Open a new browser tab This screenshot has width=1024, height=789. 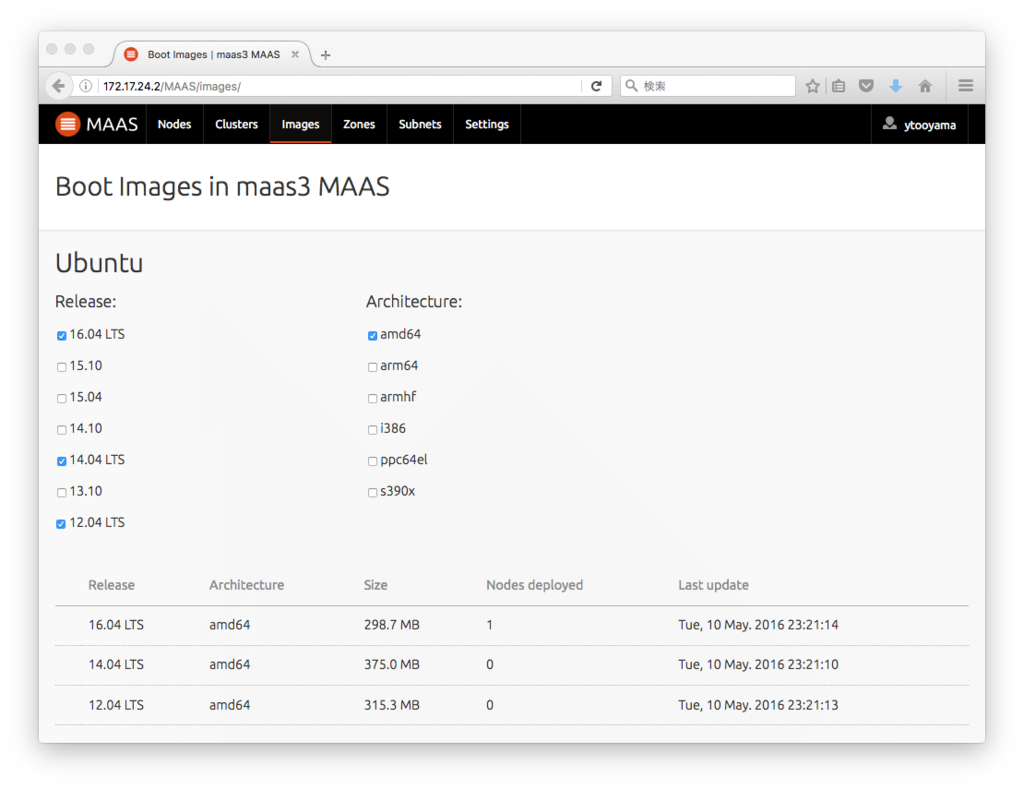(x=326, y=55)
